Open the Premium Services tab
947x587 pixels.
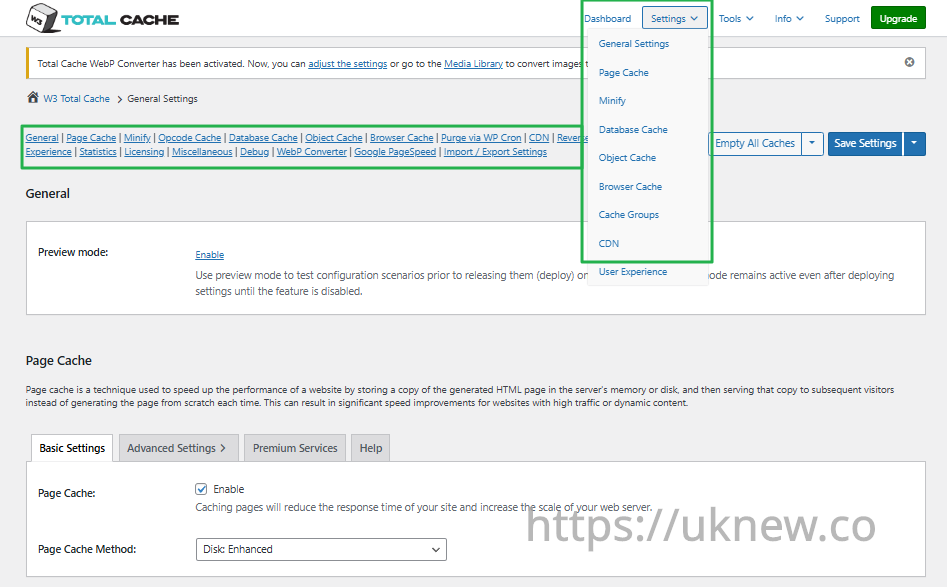295,448
